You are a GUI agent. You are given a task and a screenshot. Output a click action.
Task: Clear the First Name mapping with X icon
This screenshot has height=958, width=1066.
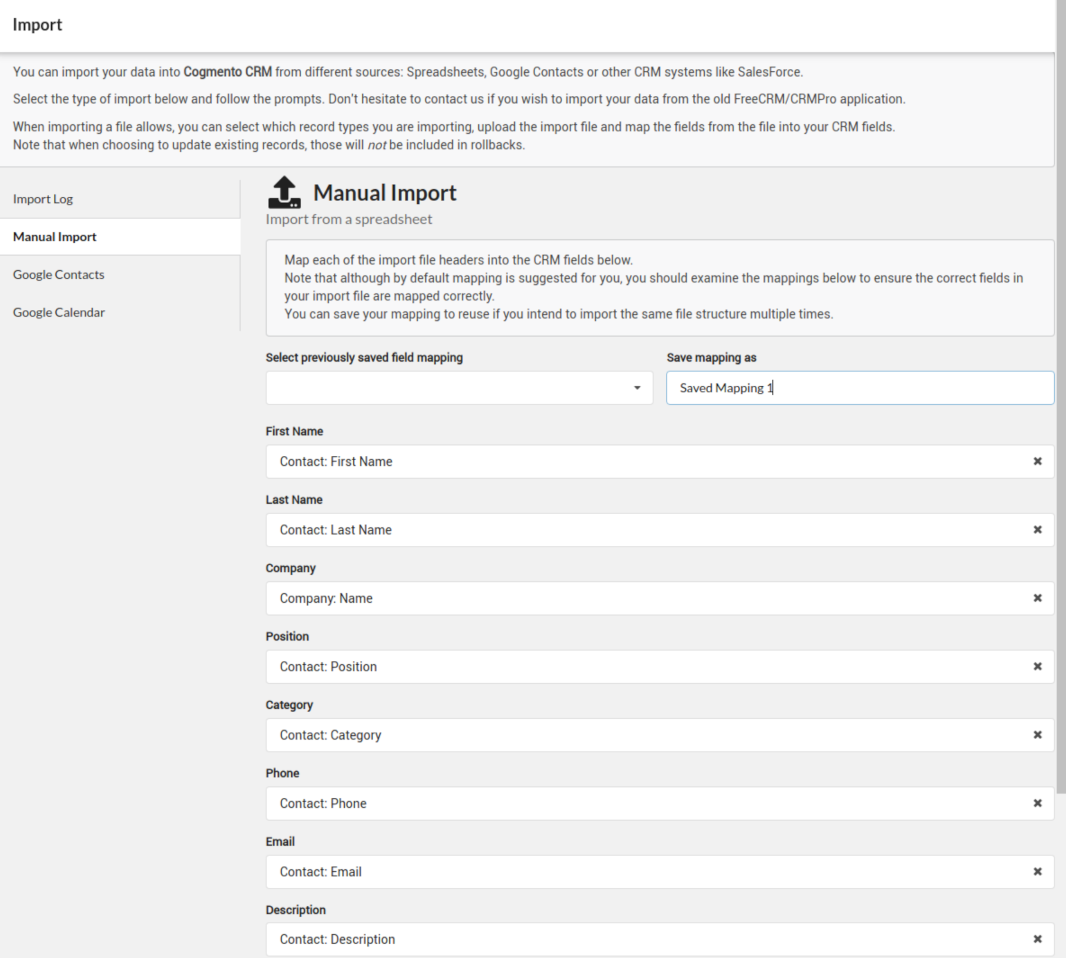(x=1037, y=462)
